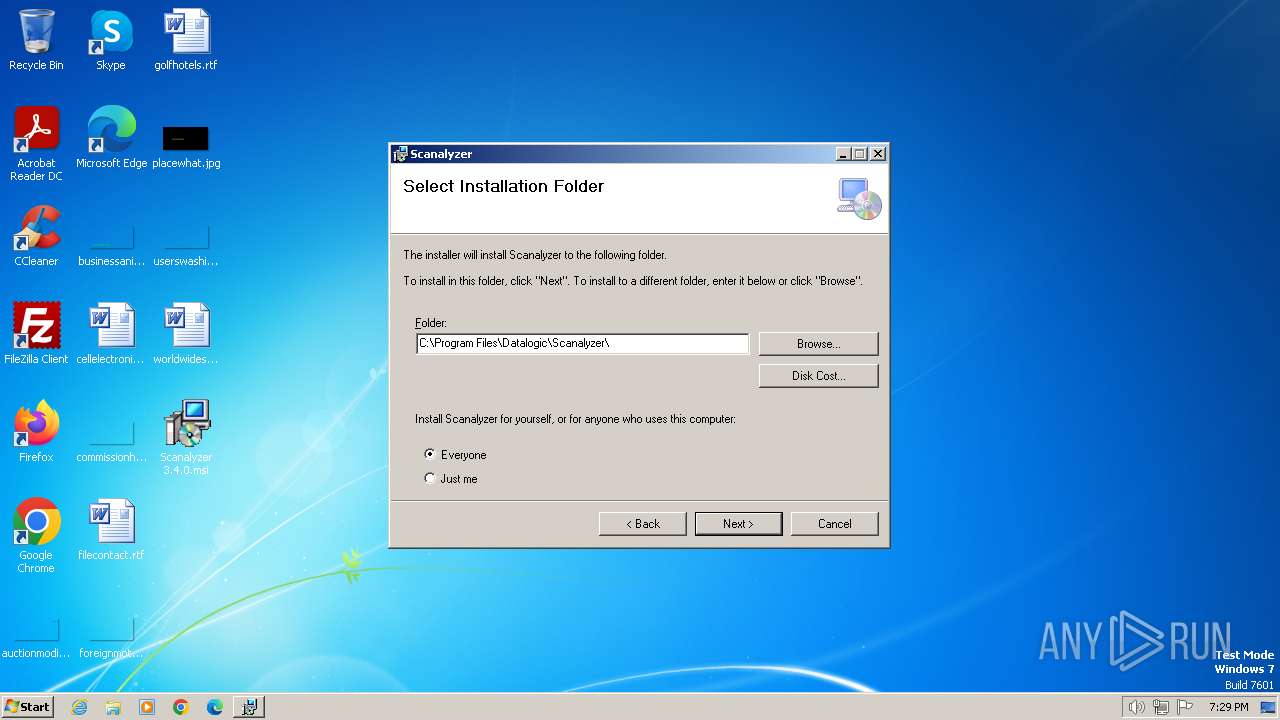Launch Skype from the desktop

coord(110,40)
